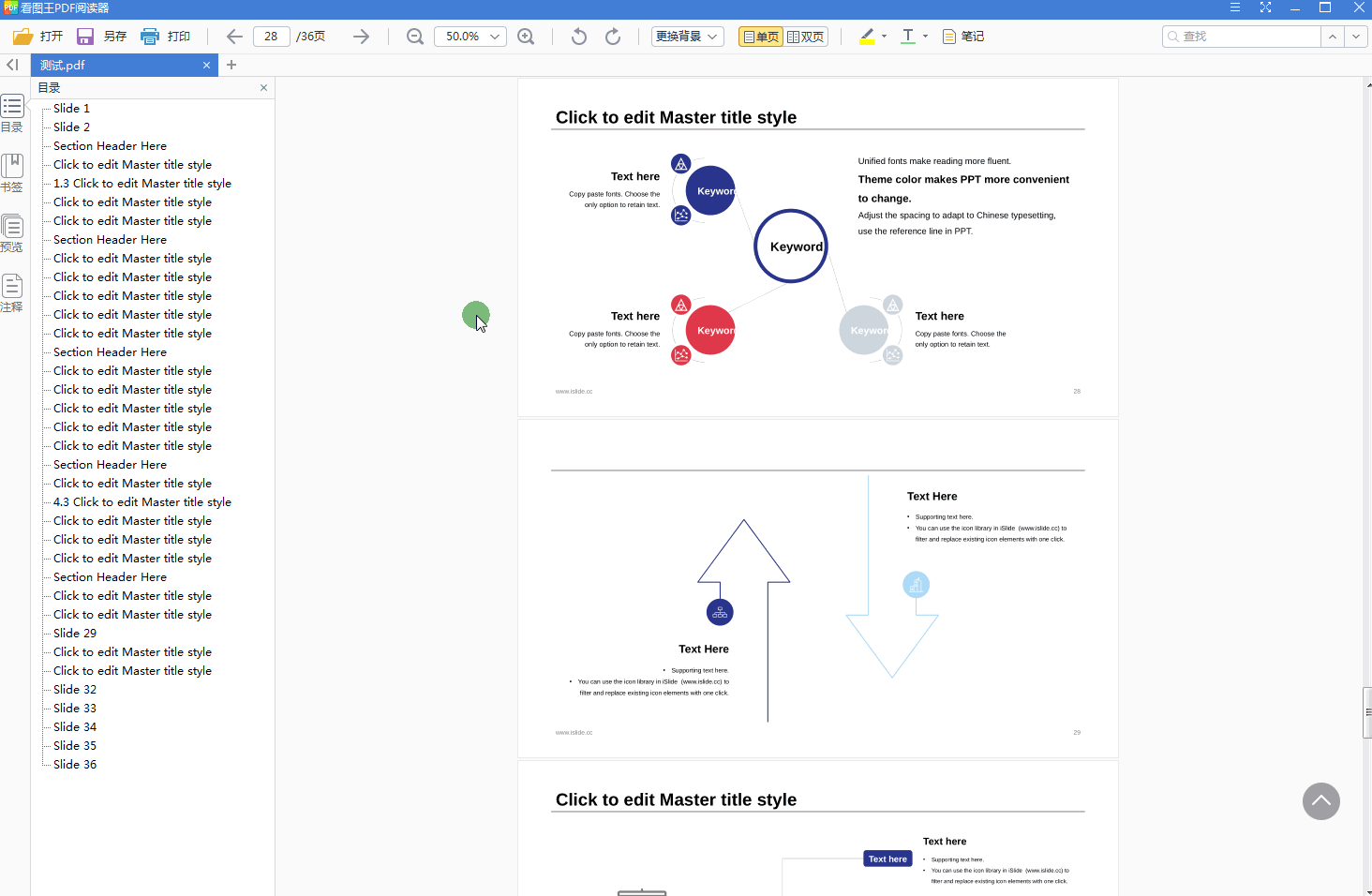
Task: Click the page number field showing 28
Action: click(271, 37)
